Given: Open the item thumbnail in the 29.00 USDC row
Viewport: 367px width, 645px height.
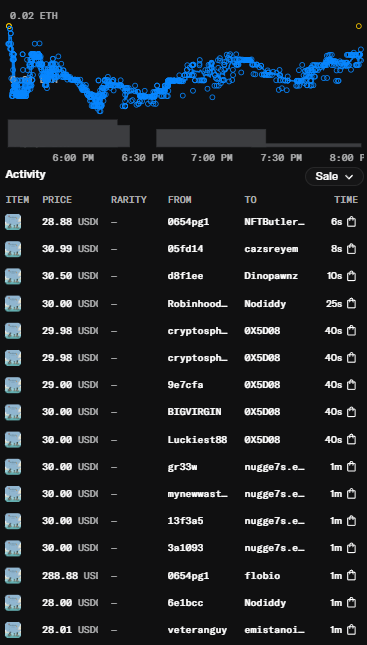Looking at the screenshot, I should (13, 385).
